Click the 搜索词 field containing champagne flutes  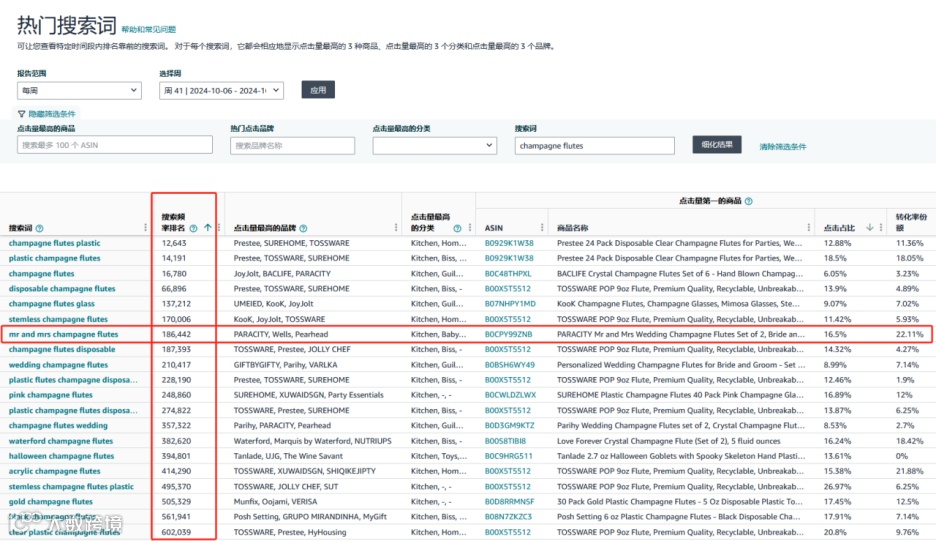click(x=595, y=146)
